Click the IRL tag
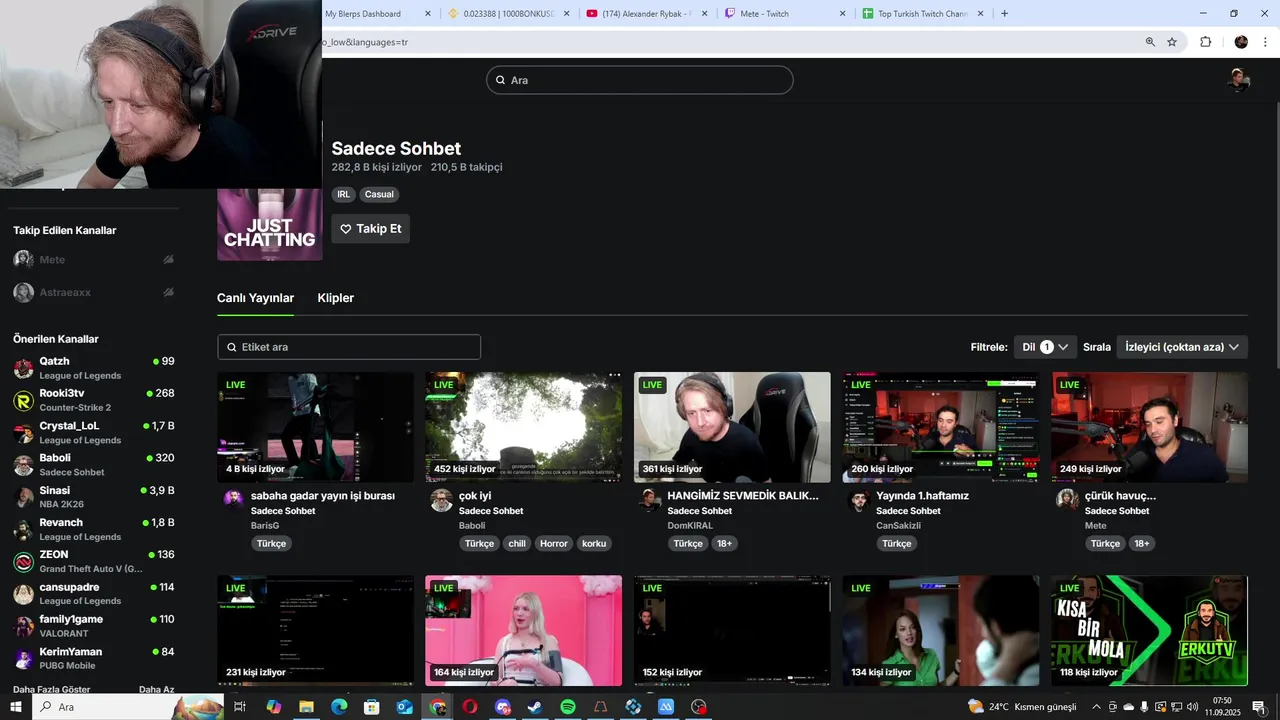This screenshot has height=720, width=1280. pyautogui.click(x=344, y=194)
